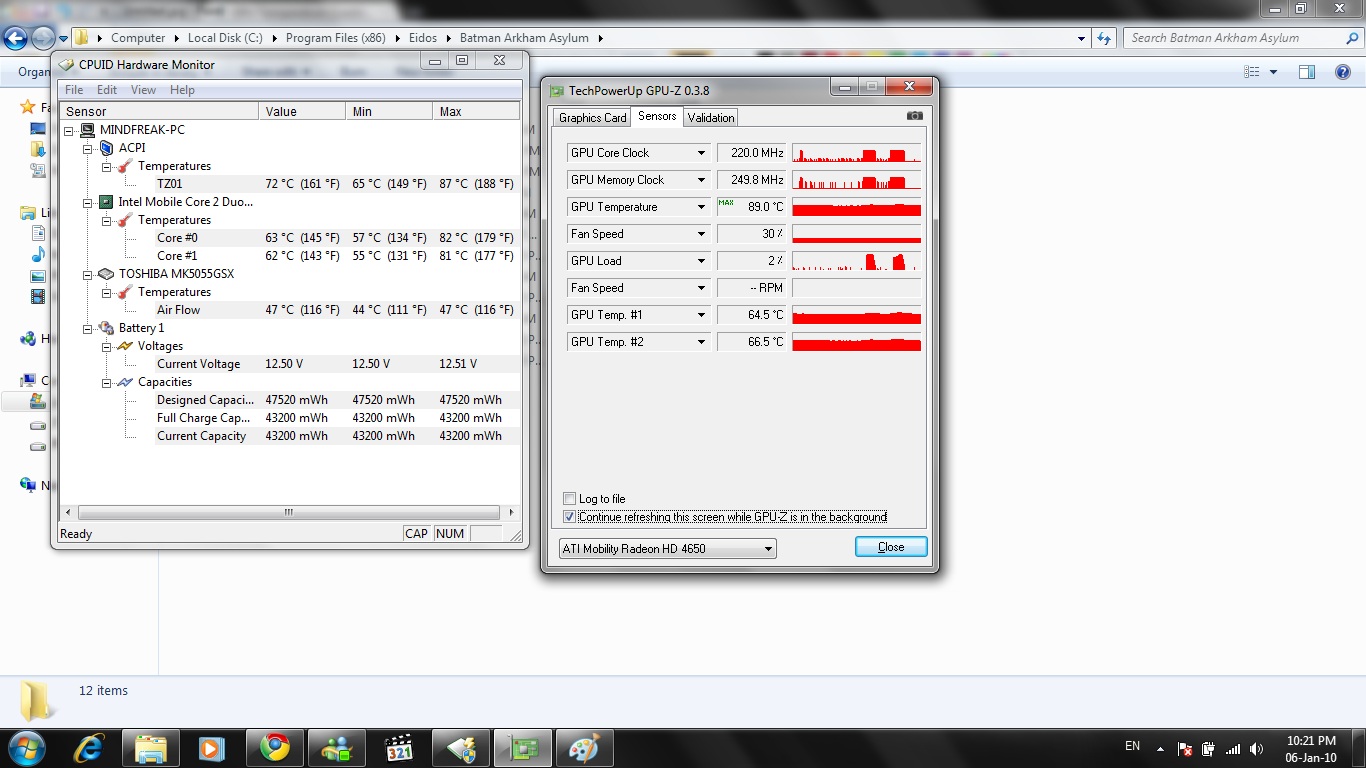Open Google Chrome from the taskbar
This screenshot has height=768, width=1366.
click(x=275, y=748)
